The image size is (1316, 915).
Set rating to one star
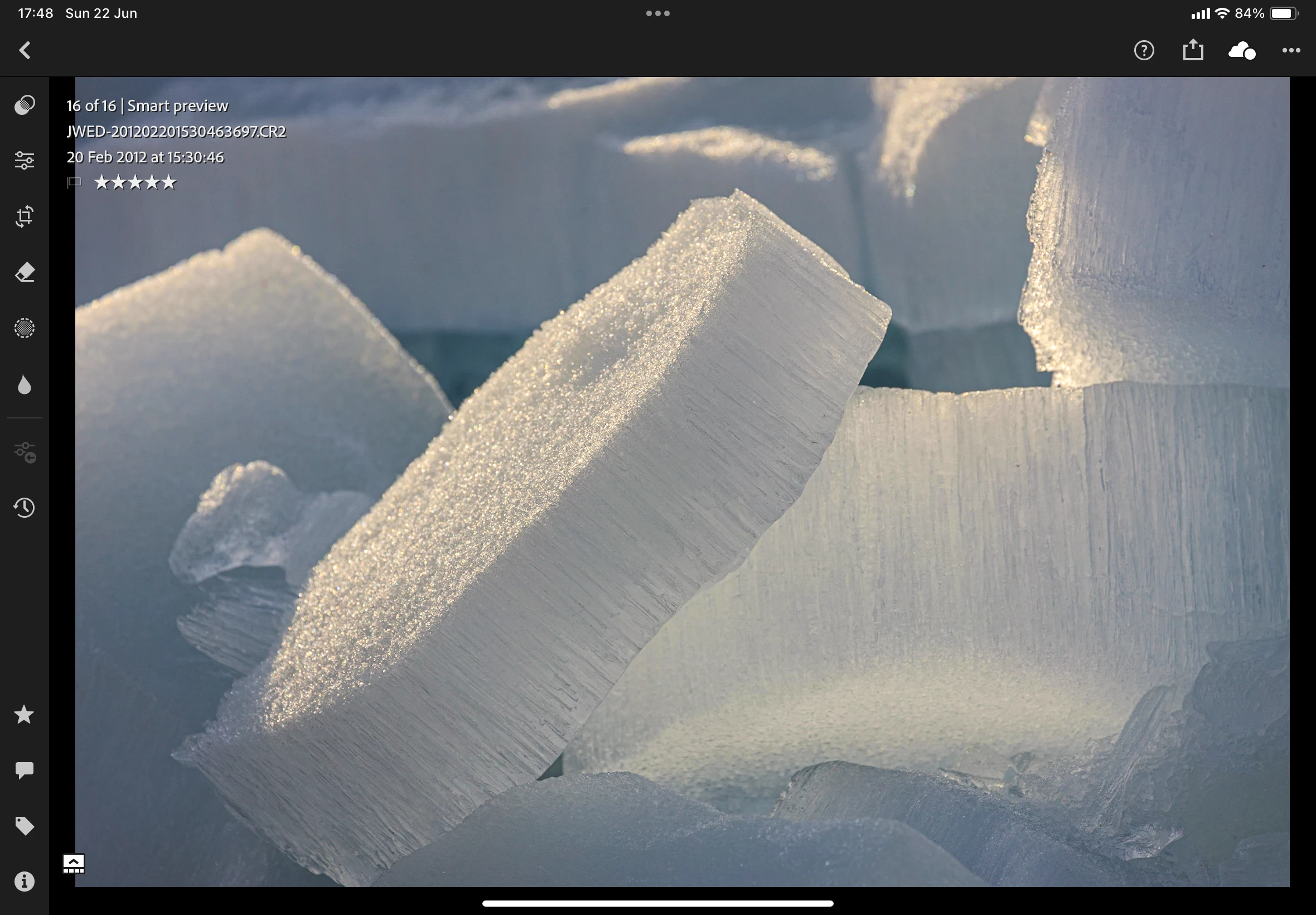click(x=101, y=182)
